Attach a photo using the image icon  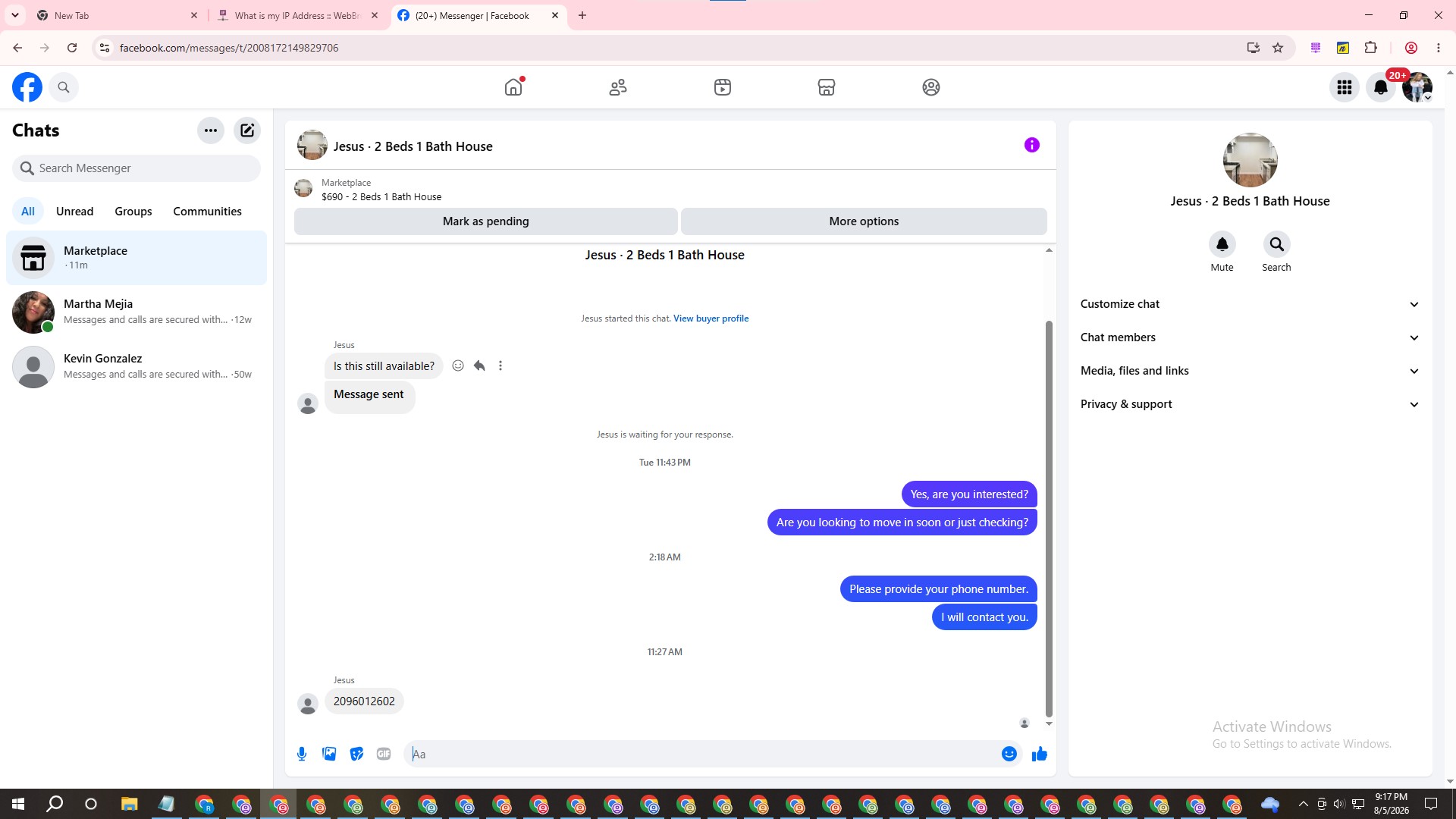point(329,754)
